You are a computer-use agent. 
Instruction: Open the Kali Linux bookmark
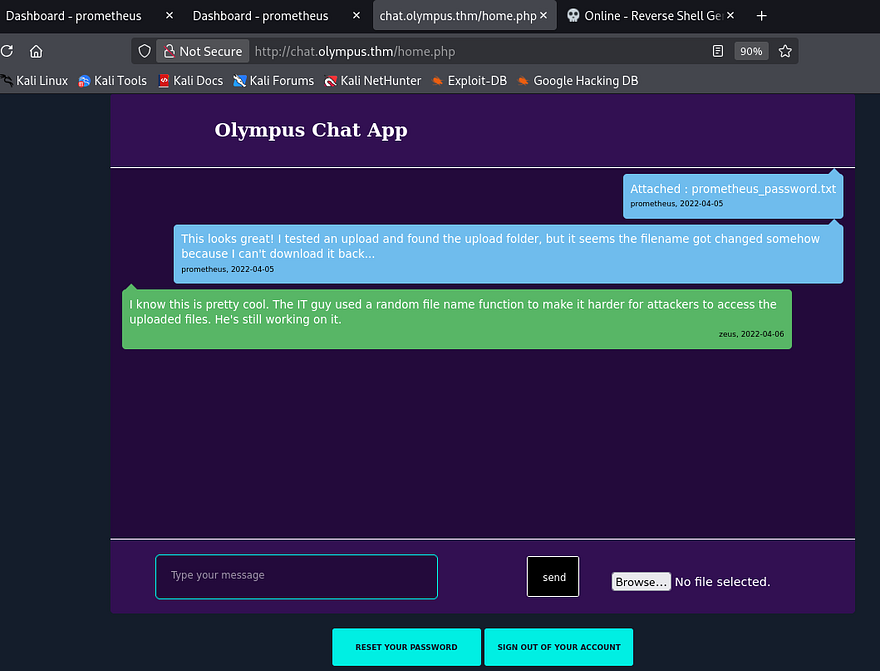click(36, 81)
